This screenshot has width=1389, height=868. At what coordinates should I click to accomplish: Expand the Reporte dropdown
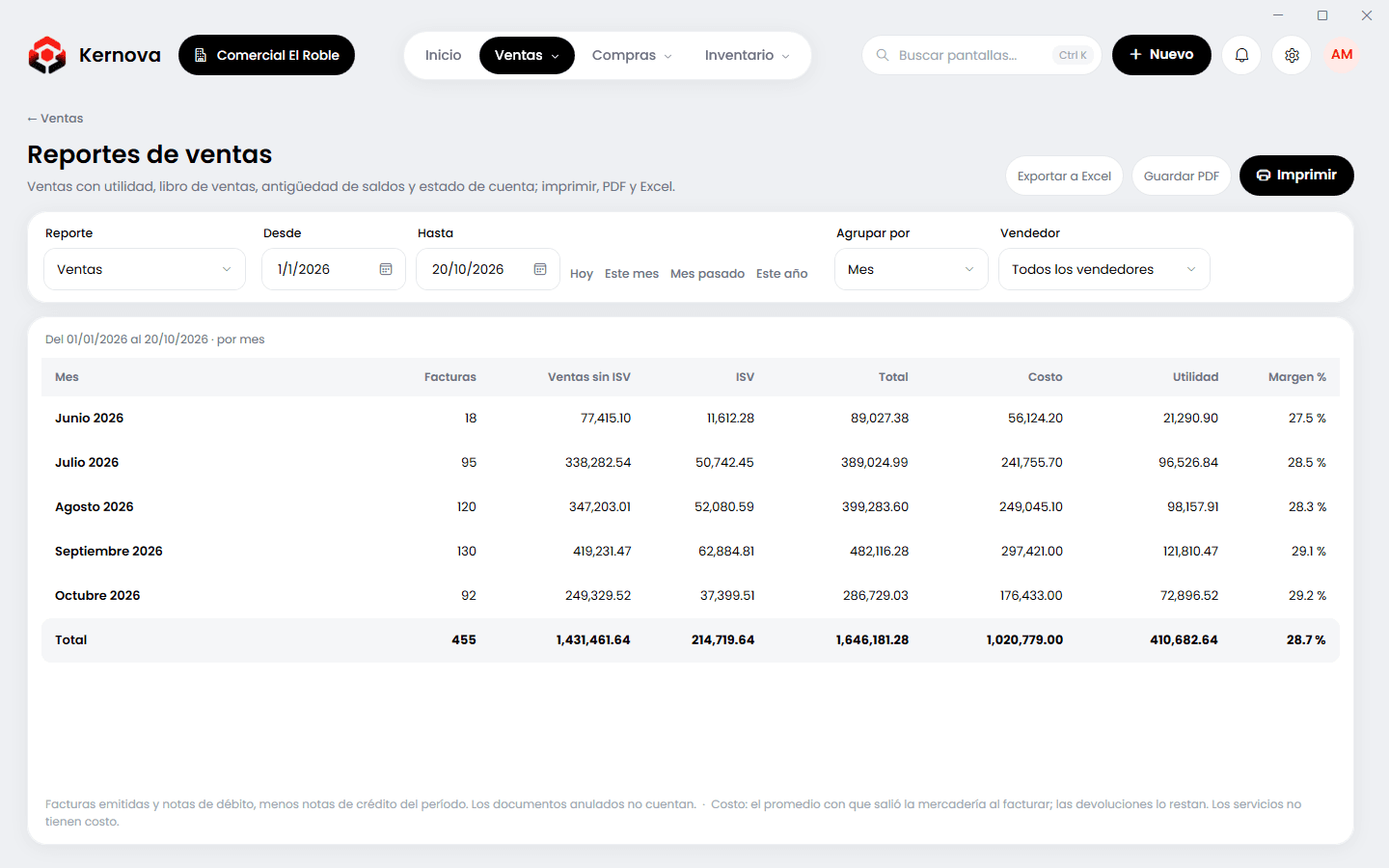[x=145, y=269]
